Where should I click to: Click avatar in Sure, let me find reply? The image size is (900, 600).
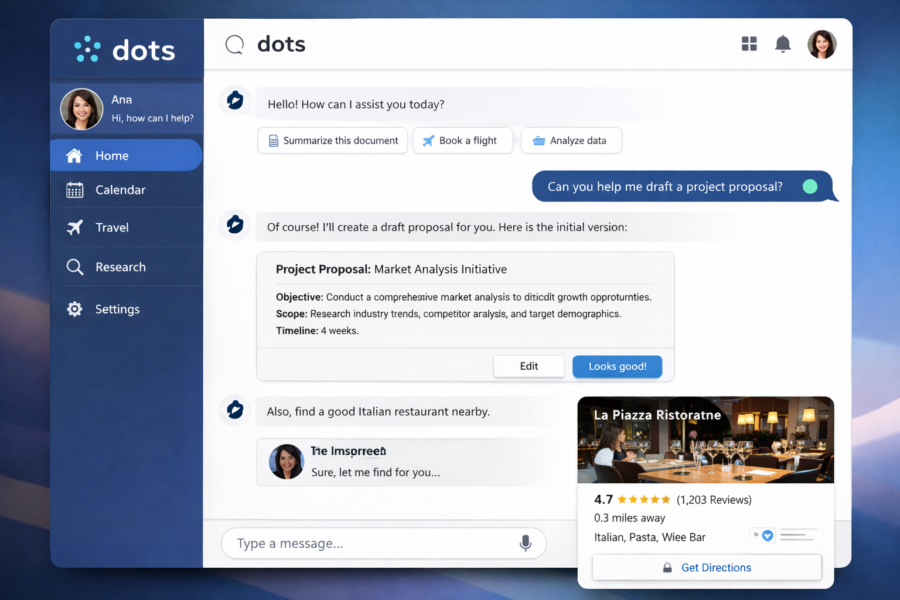286,462
